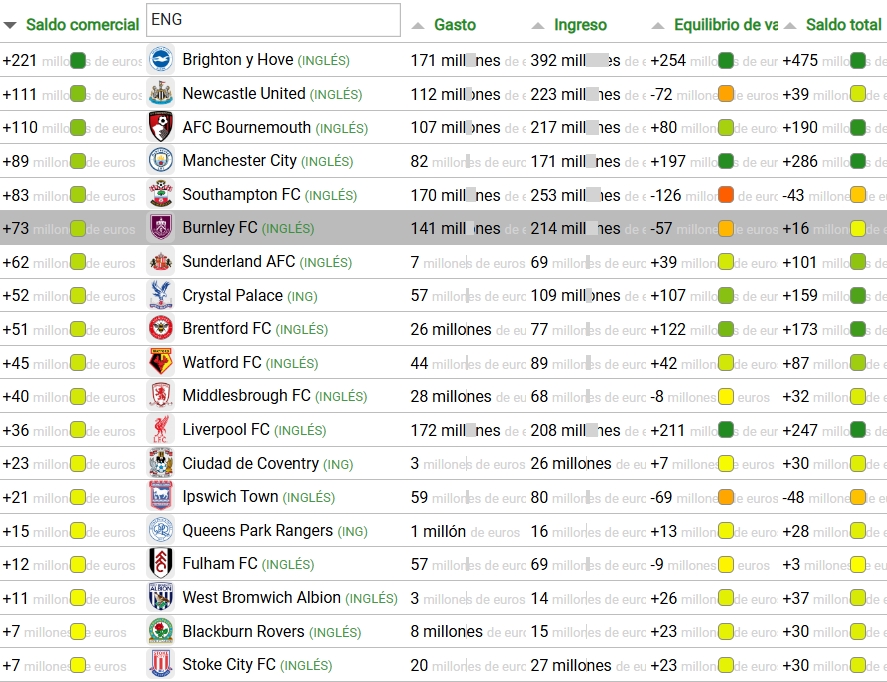Select the Watford FC club badge

(160, 363)
